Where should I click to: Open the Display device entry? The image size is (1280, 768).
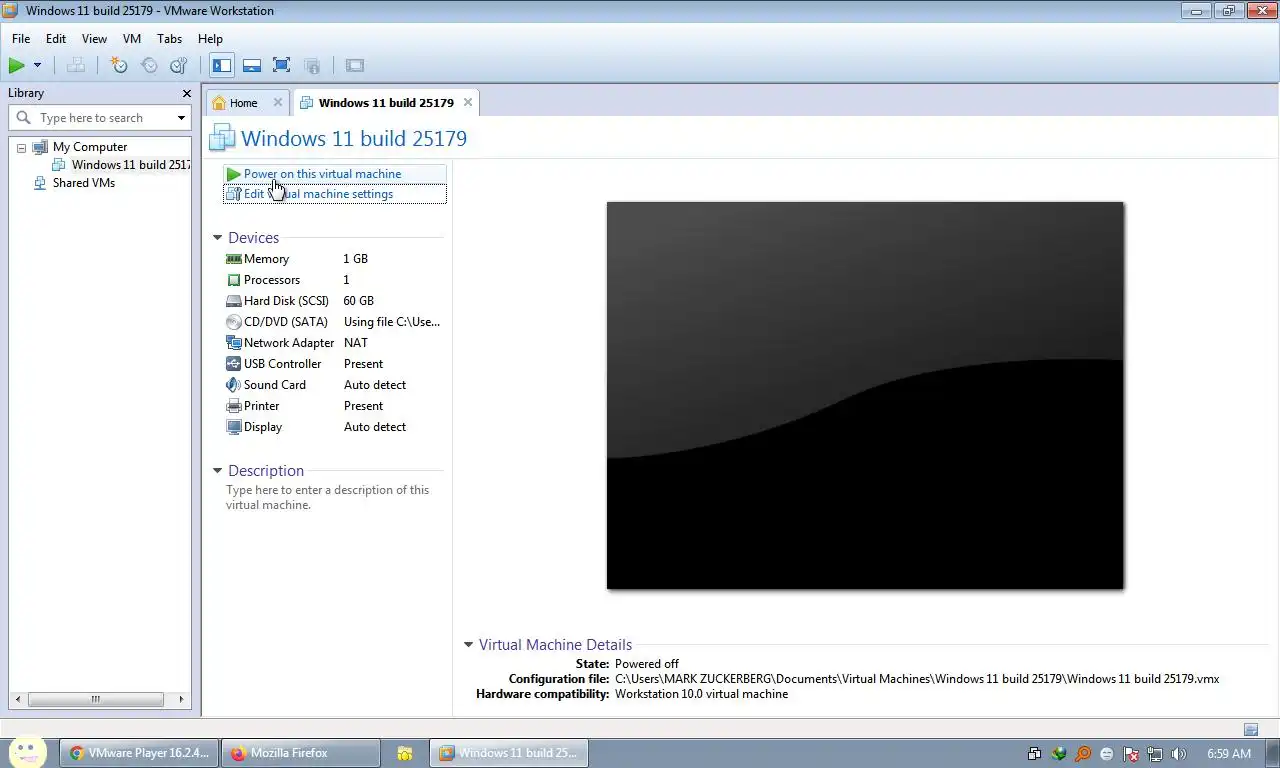coord(263,427)
